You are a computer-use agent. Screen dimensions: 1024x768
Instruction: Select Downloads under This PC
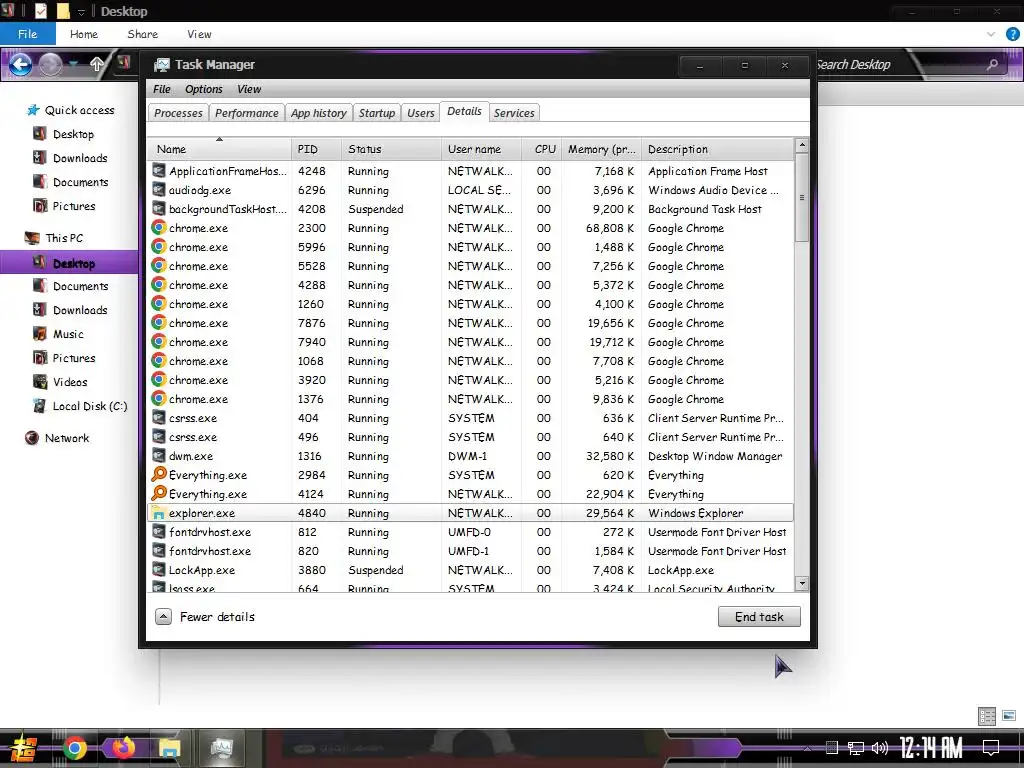coord(80,310)
